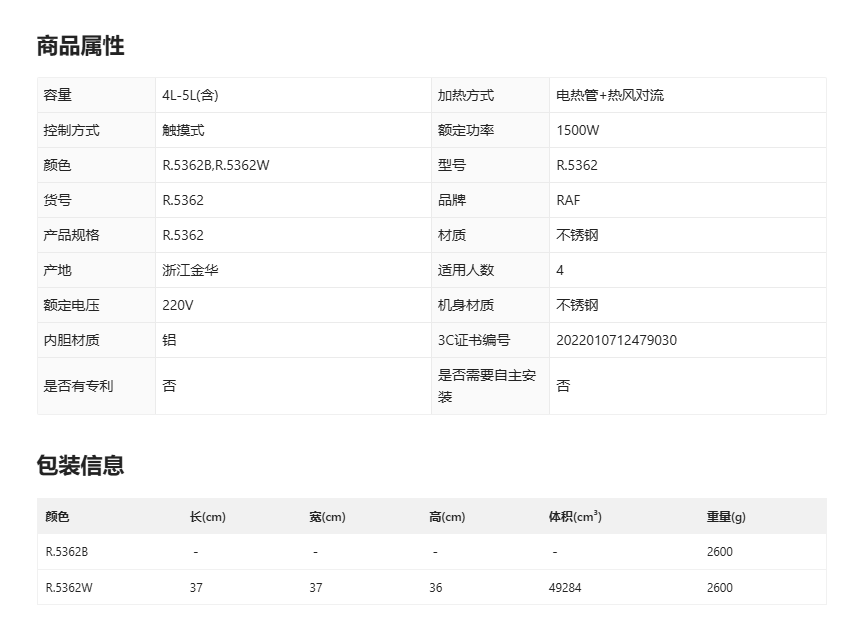This screenshot has width=843, height=631.
Task: Click the 品牌 value RAF
Action: (568, 200)
